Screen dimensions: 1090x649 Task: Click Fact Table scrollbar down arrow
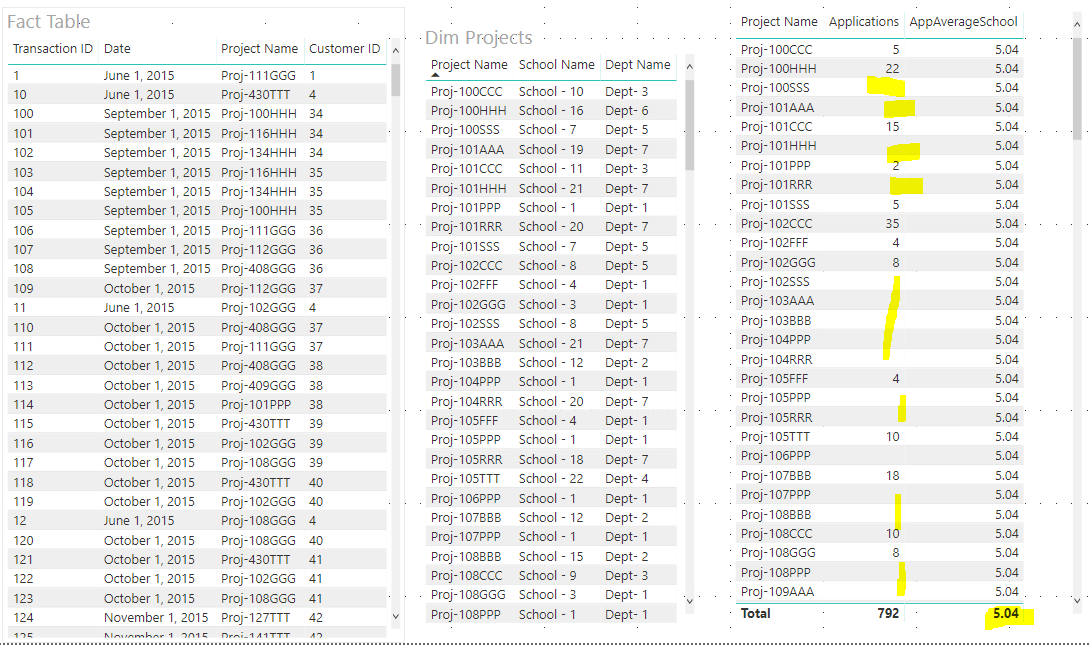coord(396,616)
